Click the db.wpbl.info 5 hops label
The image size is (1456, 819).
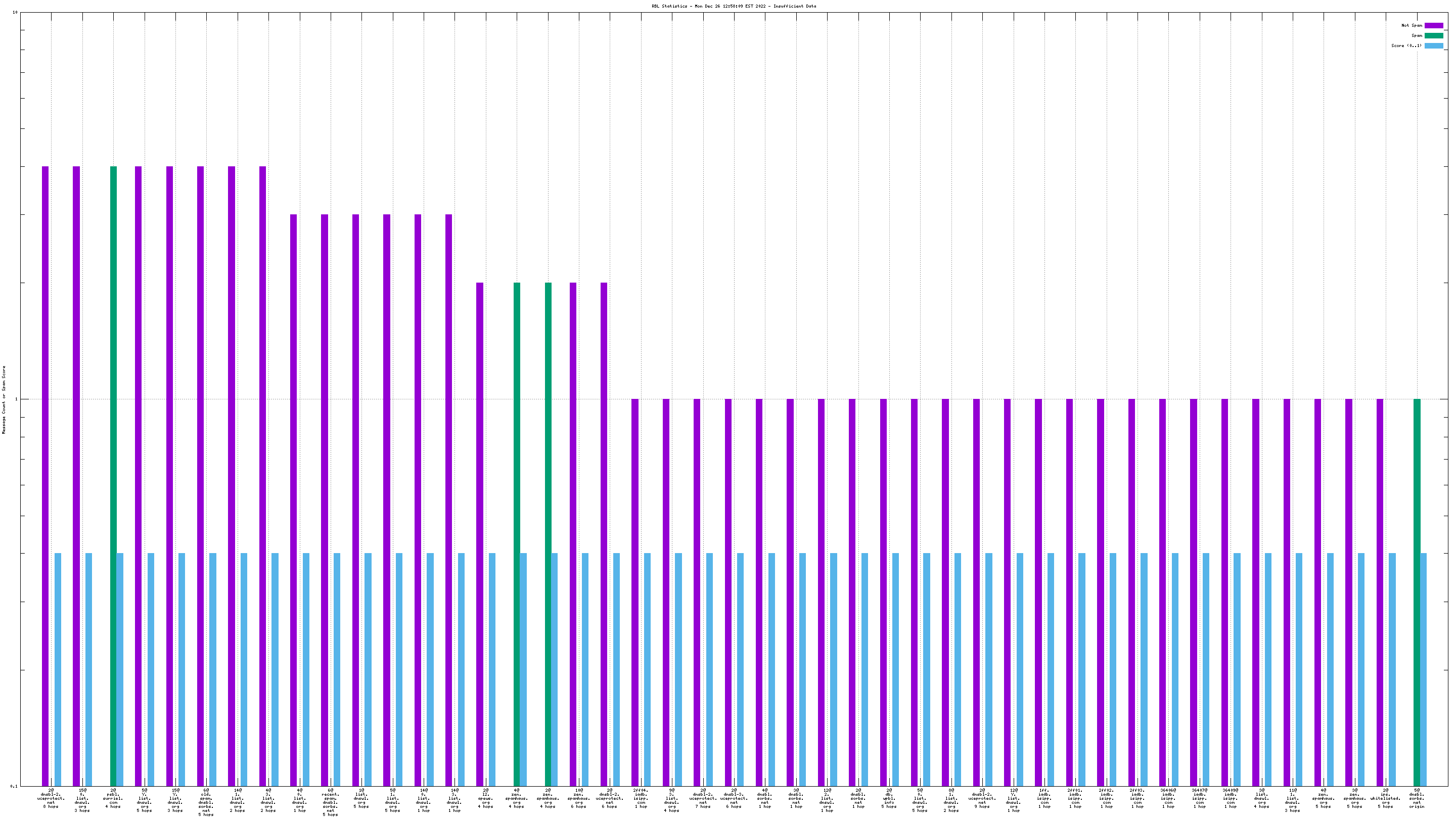coord(889,798)
